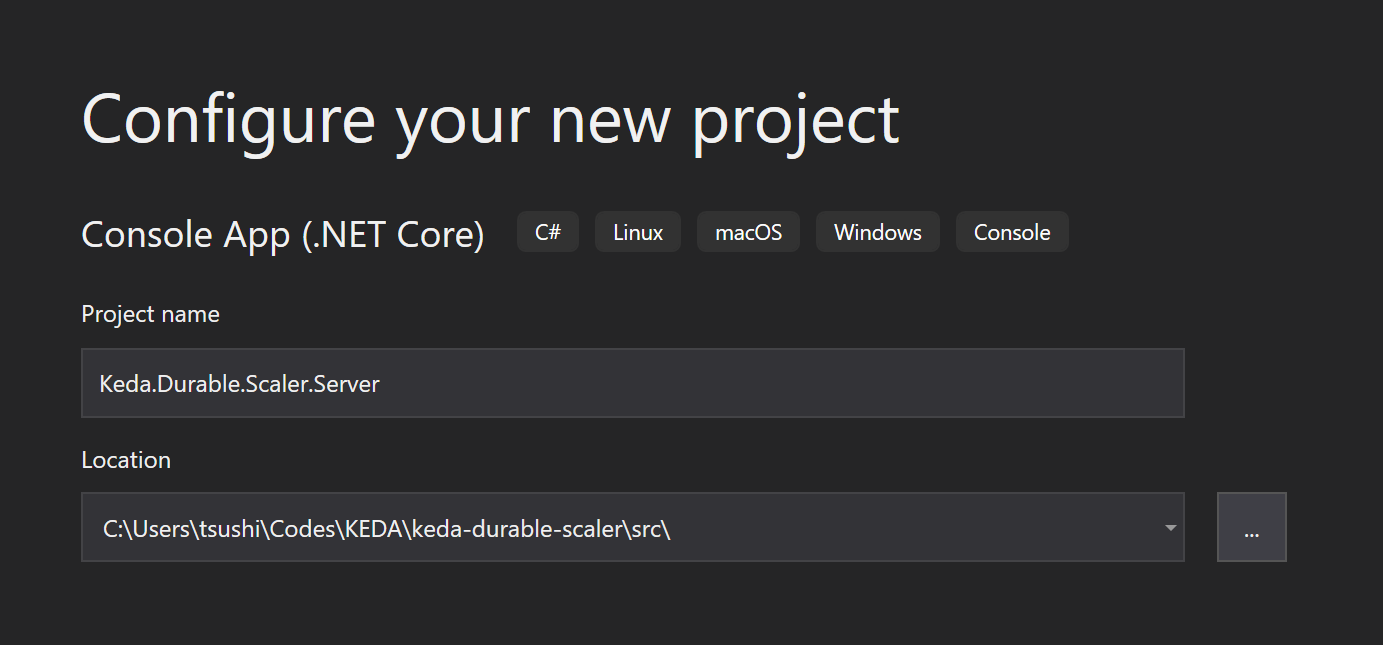Click the C# language tag
The width and height of the screenshot is (1383, 645).
click(548, 232)
